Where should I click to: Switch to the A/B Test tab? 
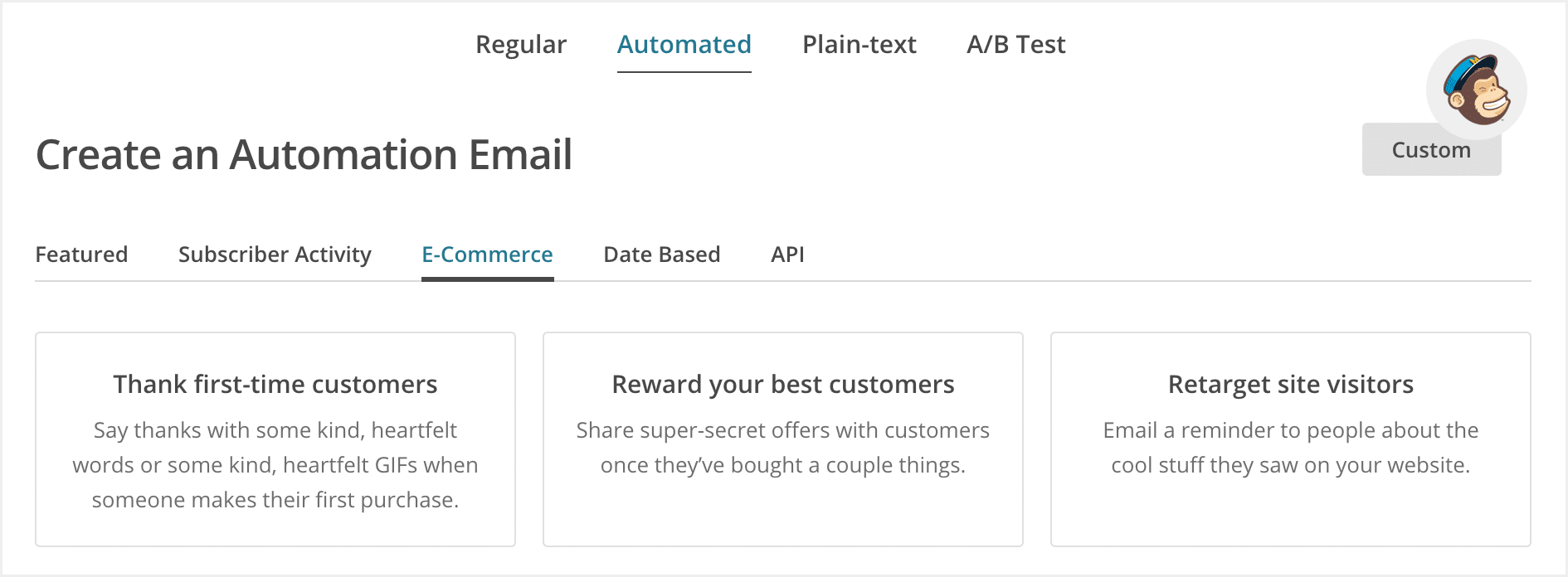pos(1014,45)
